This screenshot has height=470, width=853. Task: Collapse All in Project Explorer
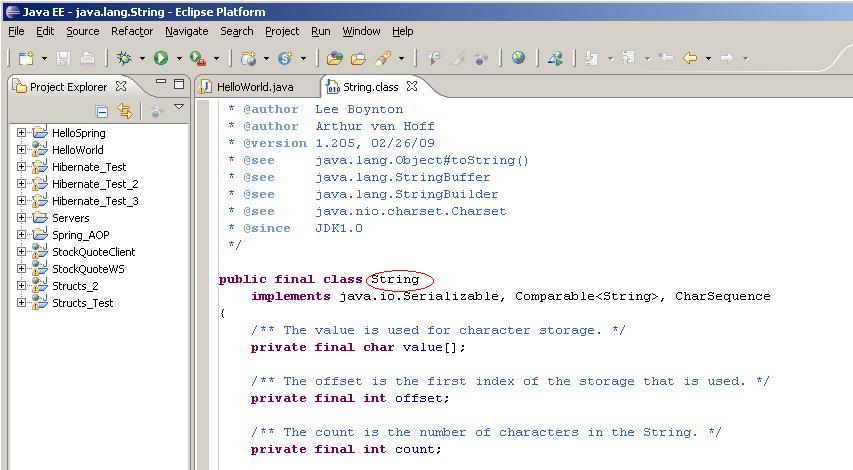(102, 112)
